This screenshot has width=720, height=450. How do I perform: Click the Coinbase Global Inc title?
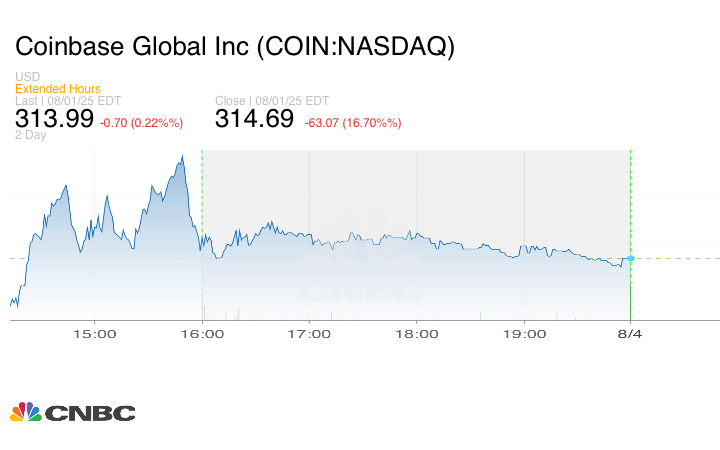pyautogui.click(x=234, y=46)
